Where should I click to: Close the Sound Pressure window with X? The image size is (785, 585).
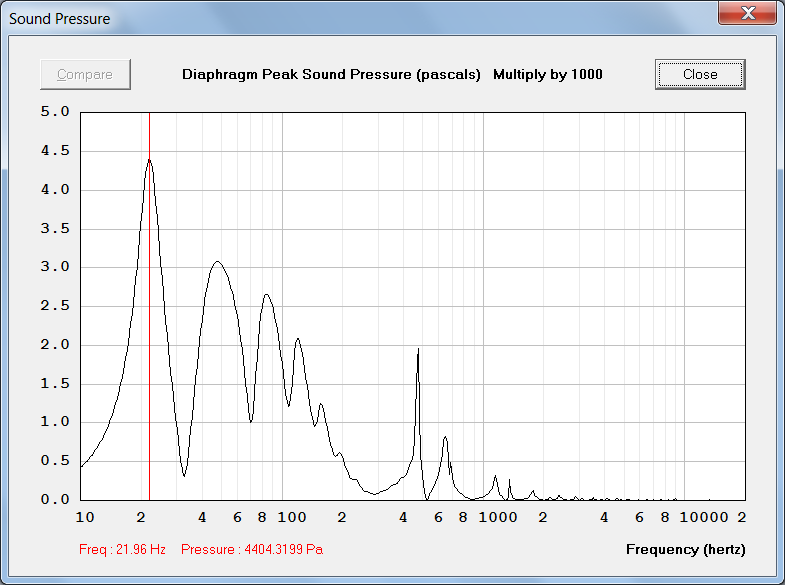(x=747, y=13)
